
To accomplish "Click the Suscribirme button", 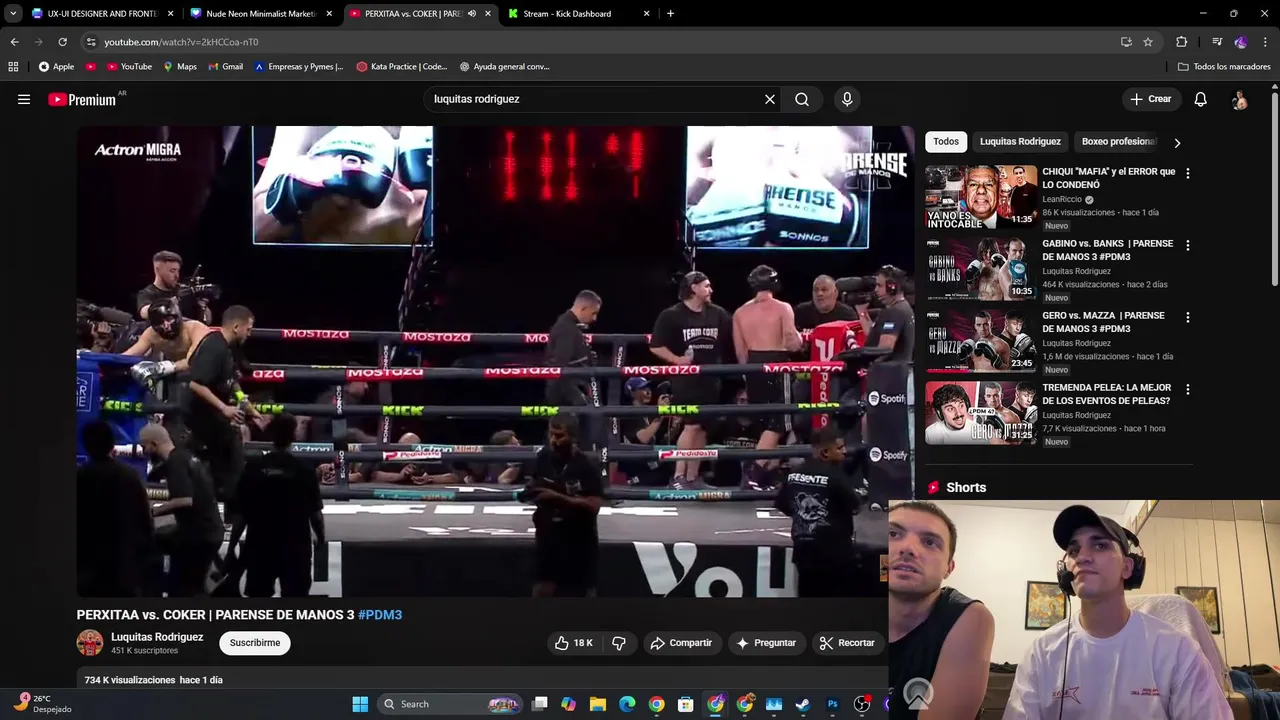I will click(x=255, y=643).
